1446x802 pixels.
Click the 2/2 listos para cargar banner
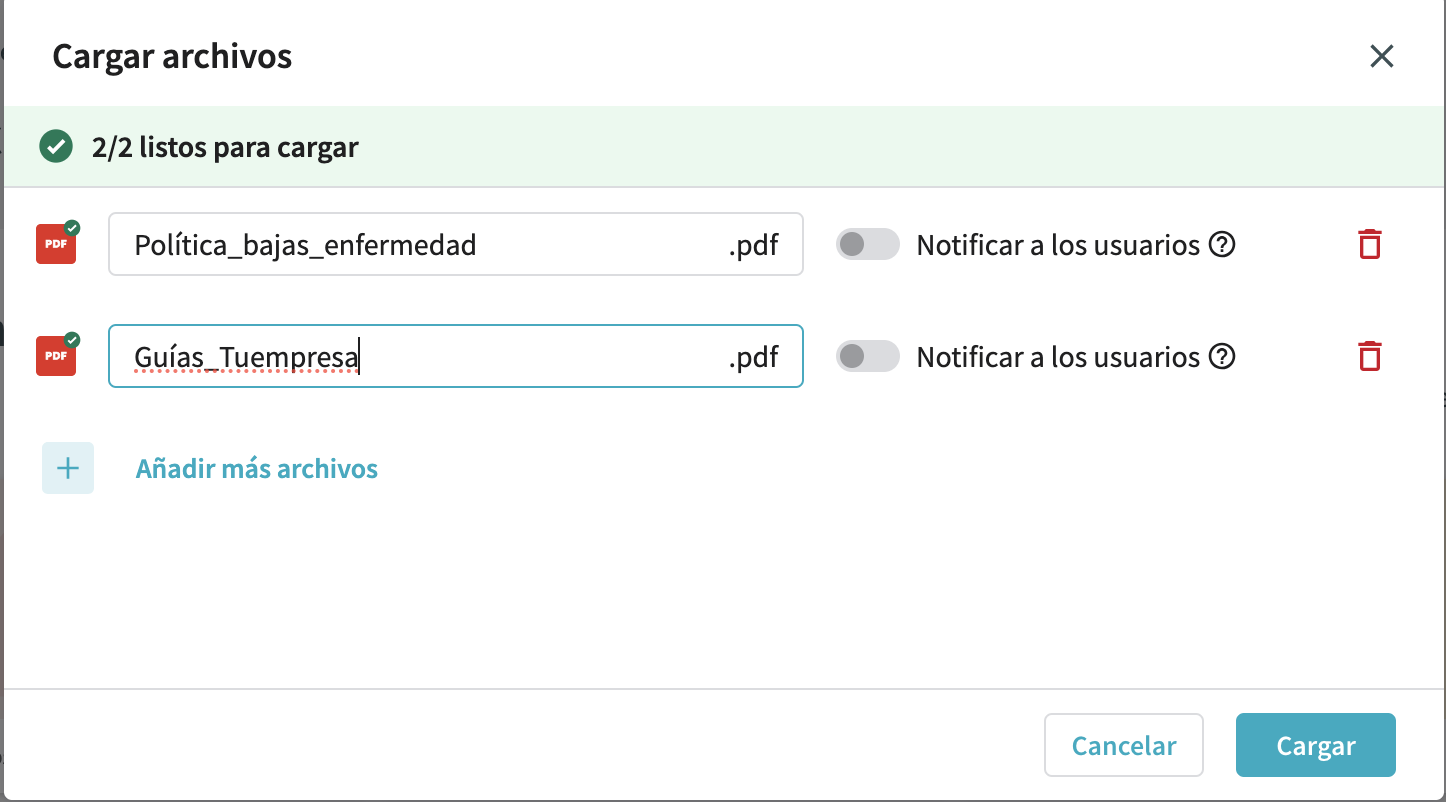724,147
